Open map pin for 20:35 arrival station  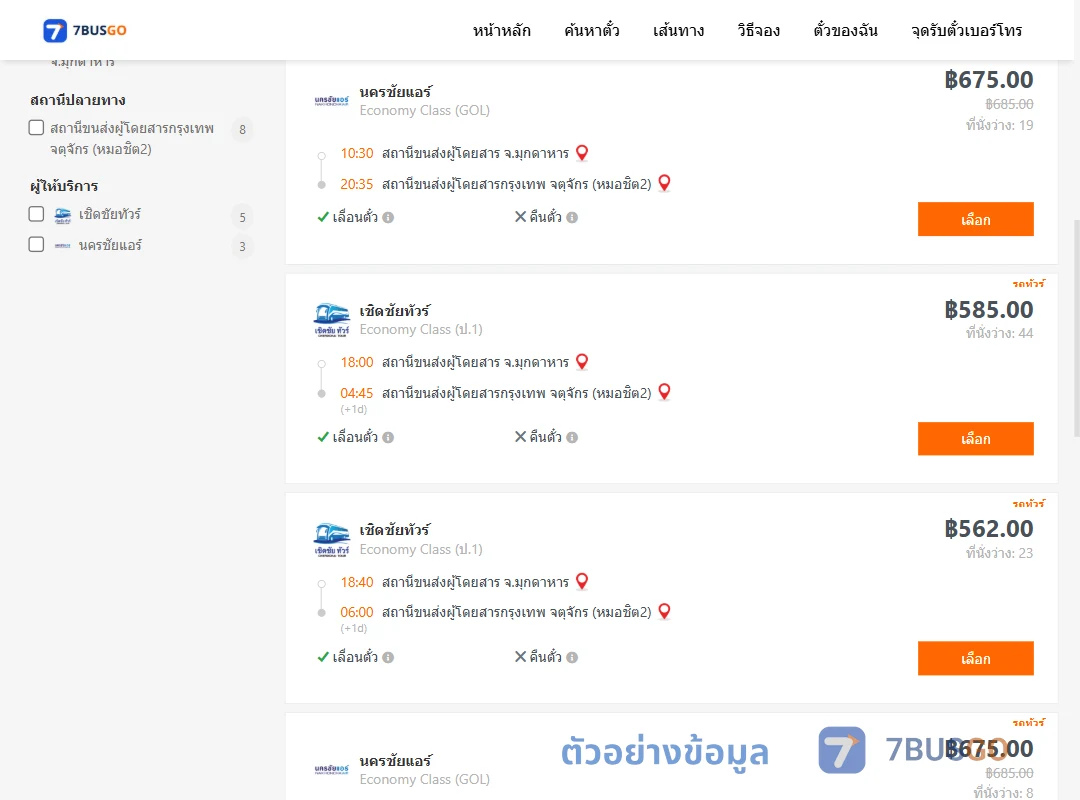(x=665, y=183)
